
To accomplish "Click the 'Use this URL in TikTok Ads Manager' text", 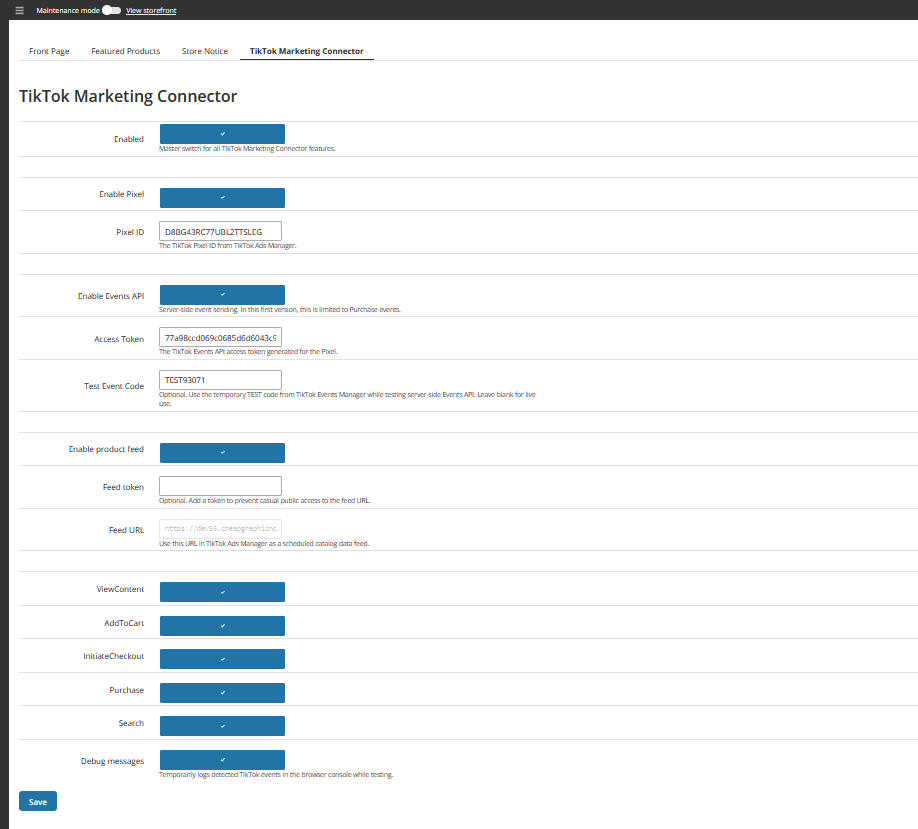I will click(x=264, y=544).
